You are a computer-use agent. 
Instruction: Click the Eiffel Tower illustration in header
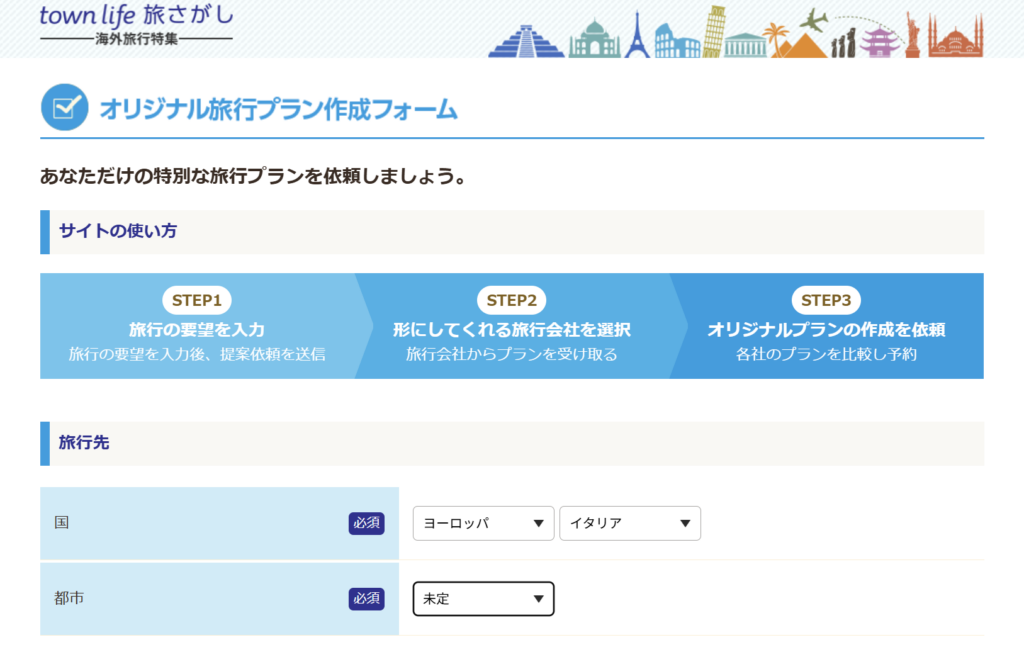pyautogui.click(x=637, y=35)
